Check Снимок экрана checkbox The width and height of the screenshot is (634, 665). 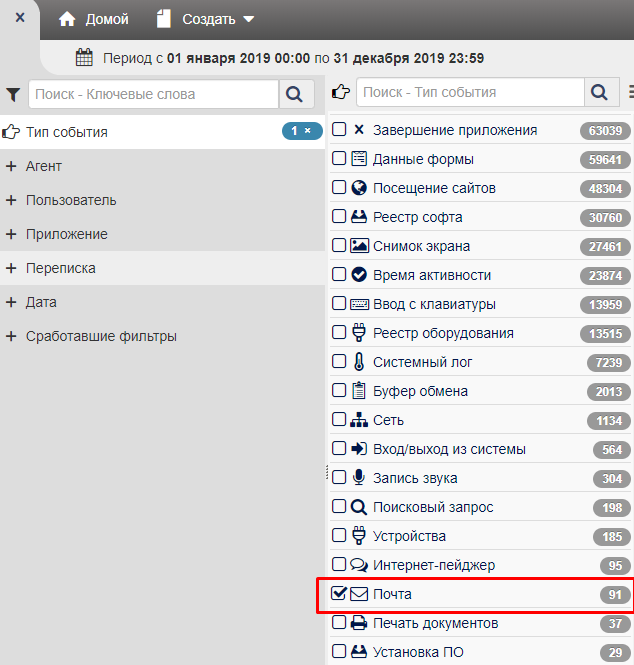click(339, 245)
